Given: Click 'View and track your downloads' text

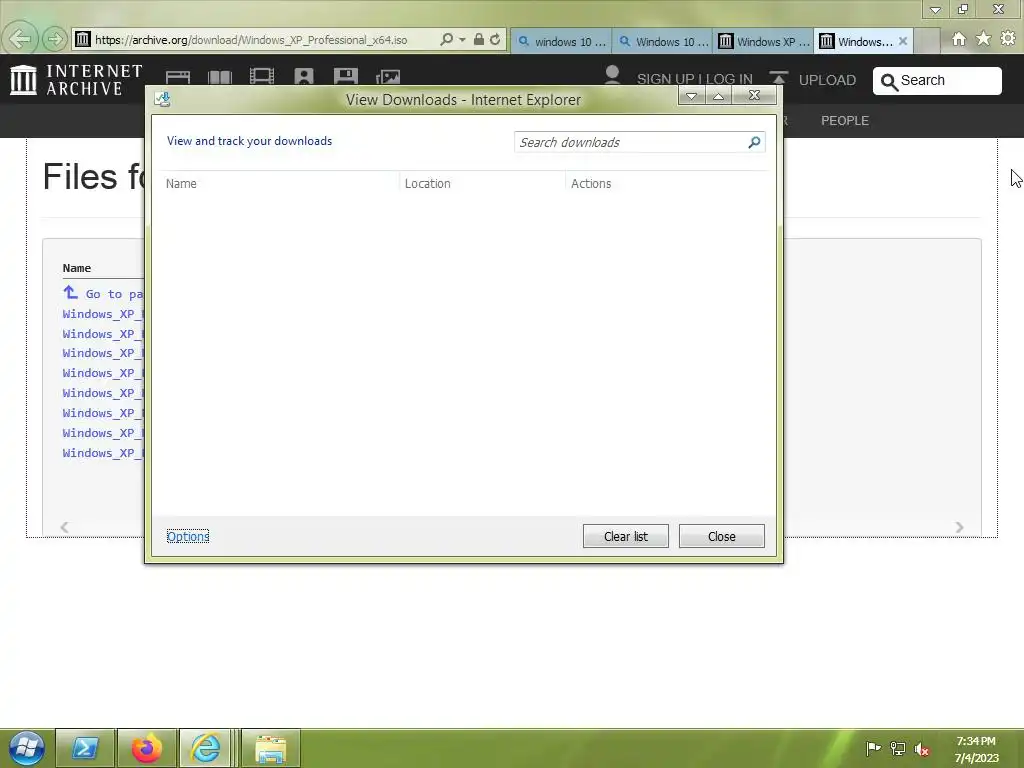Looking at the screenshot, I should 249,141.
